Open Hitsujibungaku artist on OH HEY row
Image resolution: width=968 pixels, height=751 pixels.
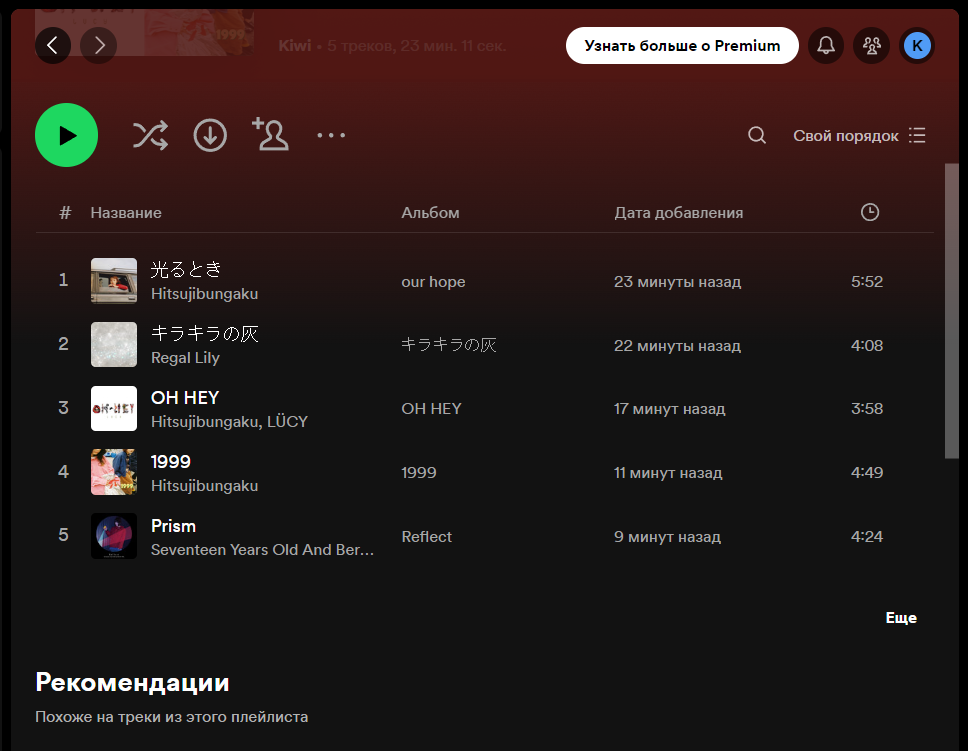[x=206, y=422]
